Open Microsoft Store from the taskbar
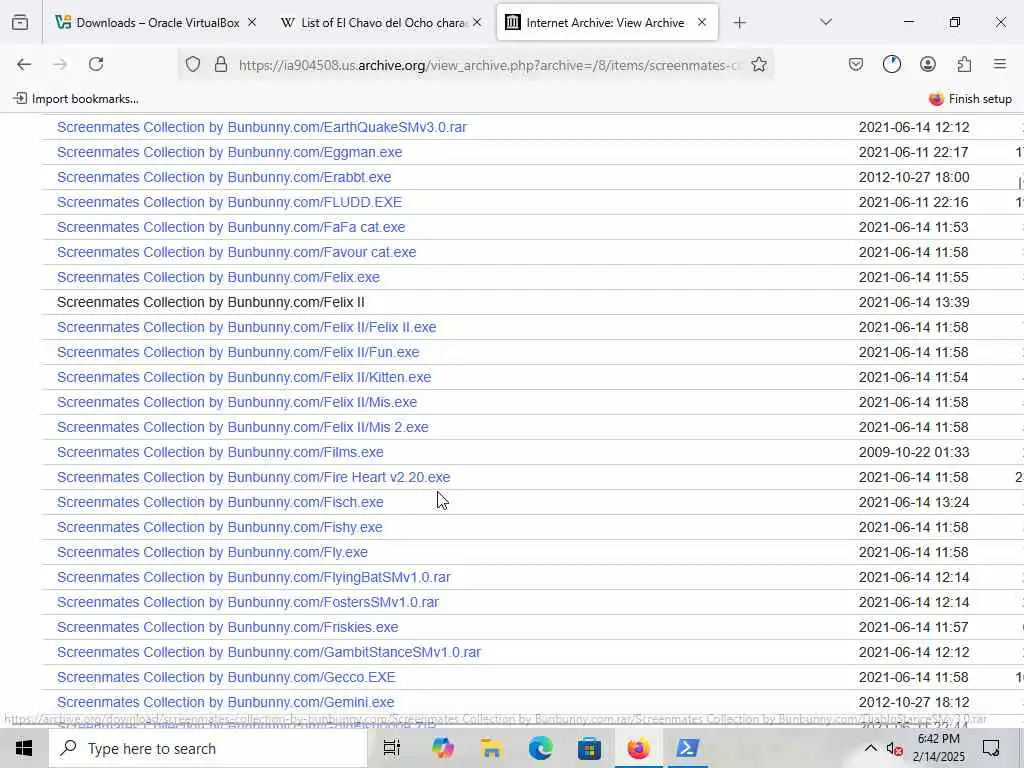Image resolution: width=1024 pixels, height=768 pixels. pyautogui.click(x=589, y=748)
